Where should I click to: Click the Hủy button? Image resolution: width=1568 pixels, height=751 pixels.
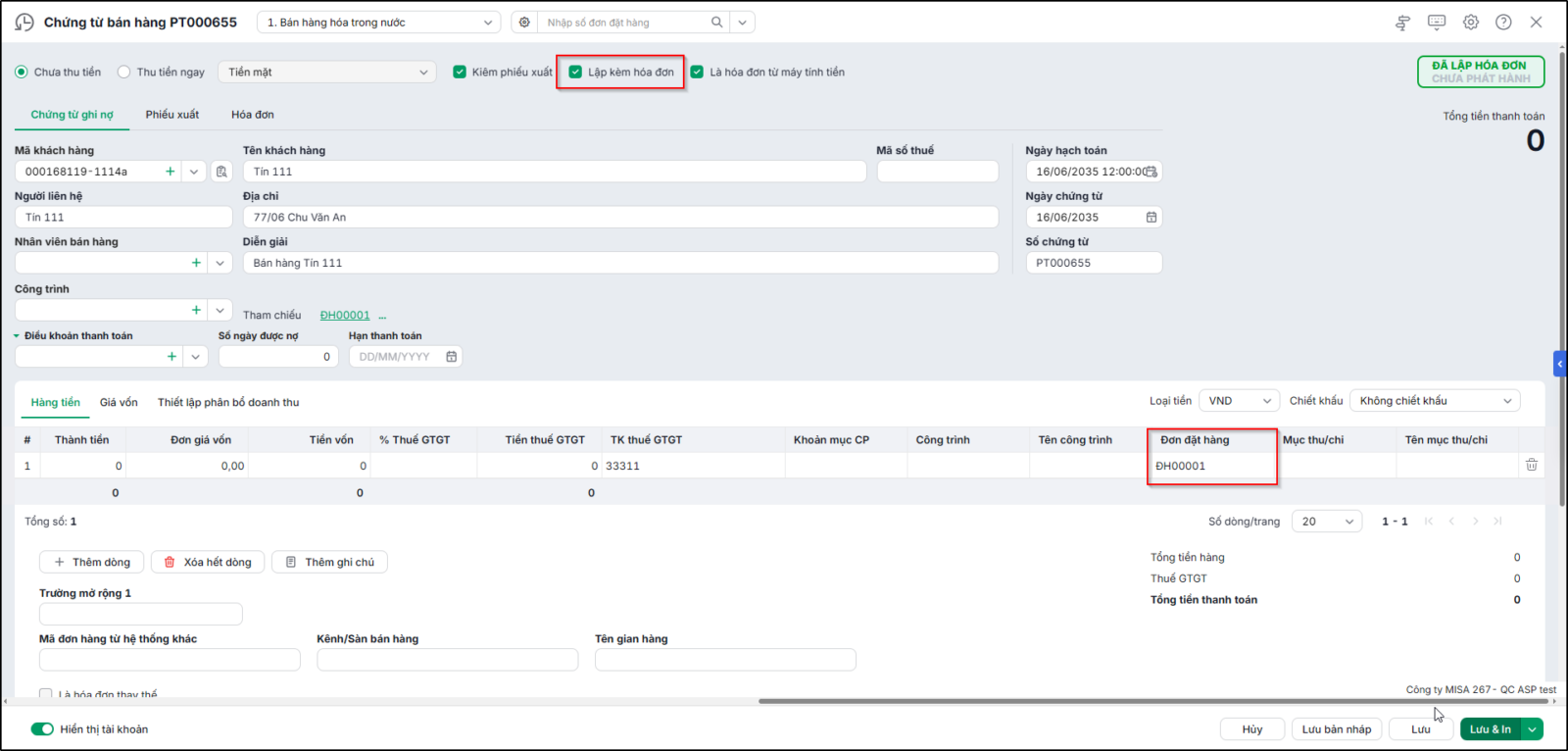(x=1252, y=729)
